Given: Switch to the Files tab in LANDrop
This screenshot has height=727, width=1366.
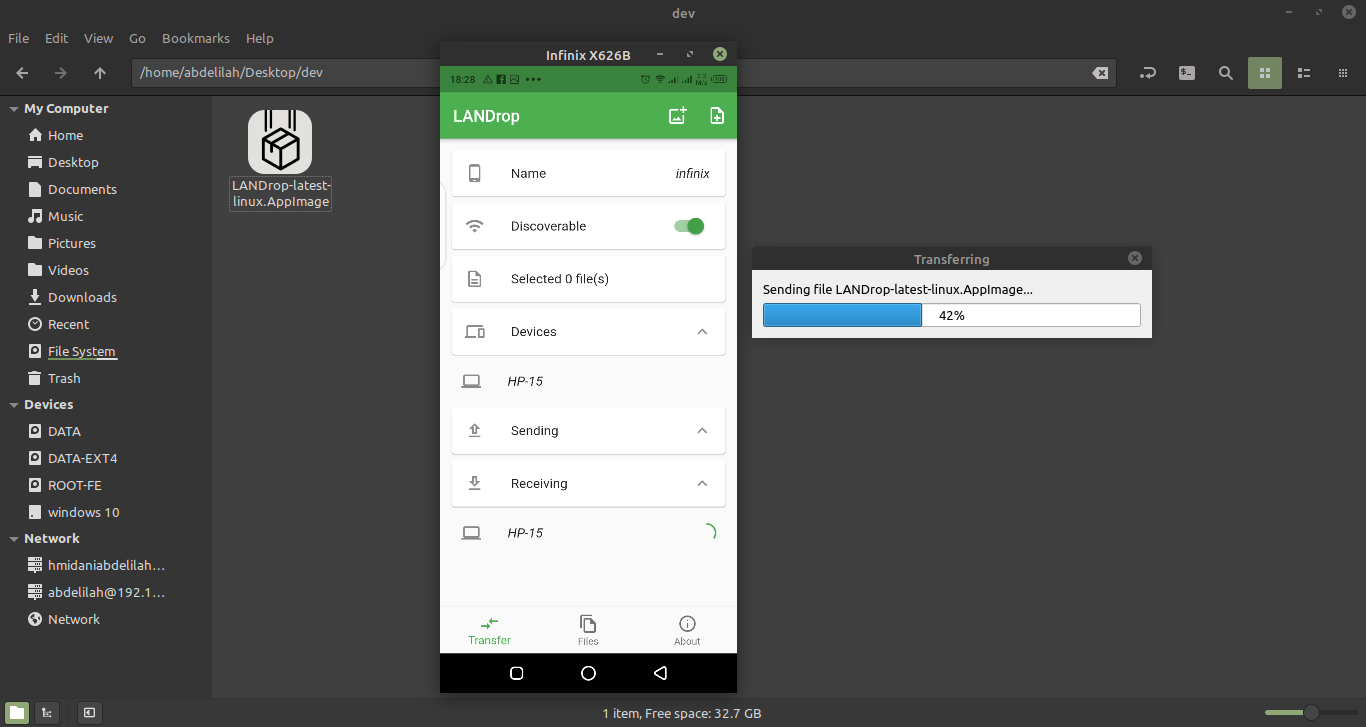Looking at the screenshot, I should pyautogui.click(x=588, y=630).
